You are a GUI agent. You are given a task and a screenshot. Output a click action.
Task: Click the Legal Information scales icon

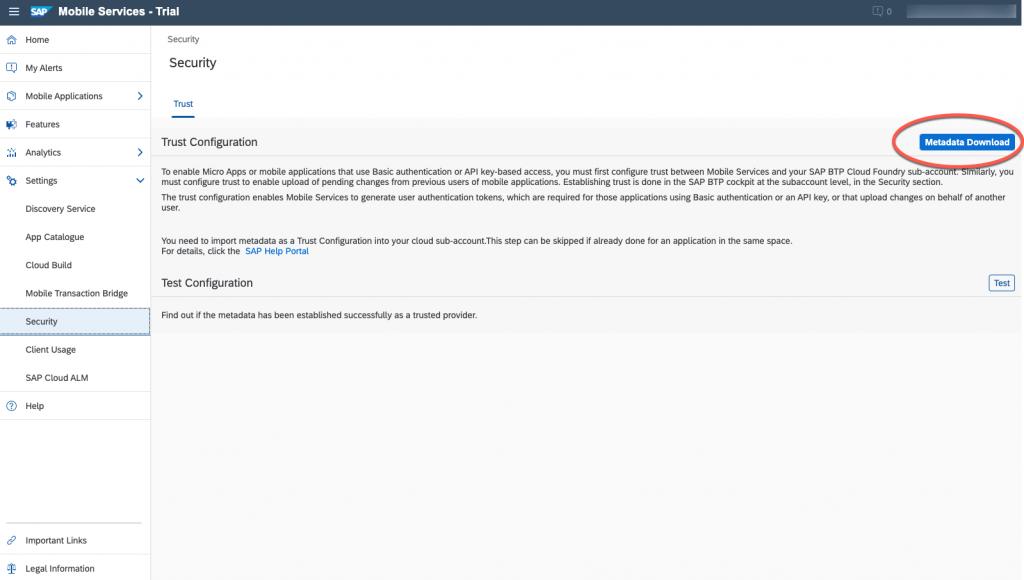[x=12, y=568]
